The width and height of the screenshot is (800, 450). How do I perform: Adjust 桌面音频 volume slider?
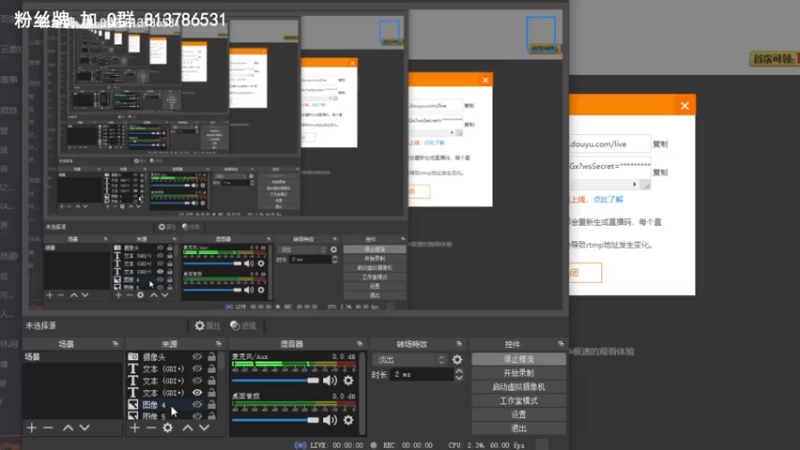coord(276,420)
